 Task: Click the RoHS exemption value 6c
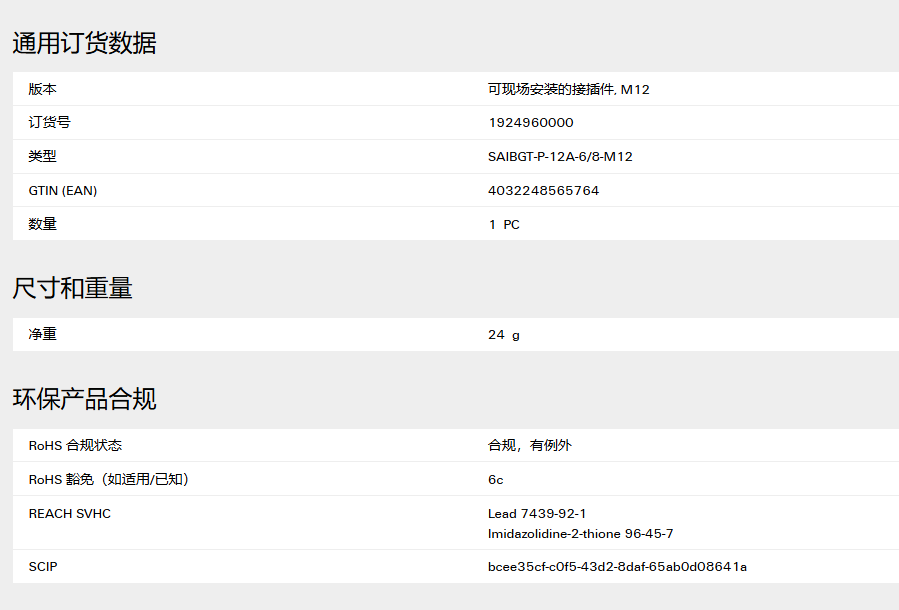(495, 480)
